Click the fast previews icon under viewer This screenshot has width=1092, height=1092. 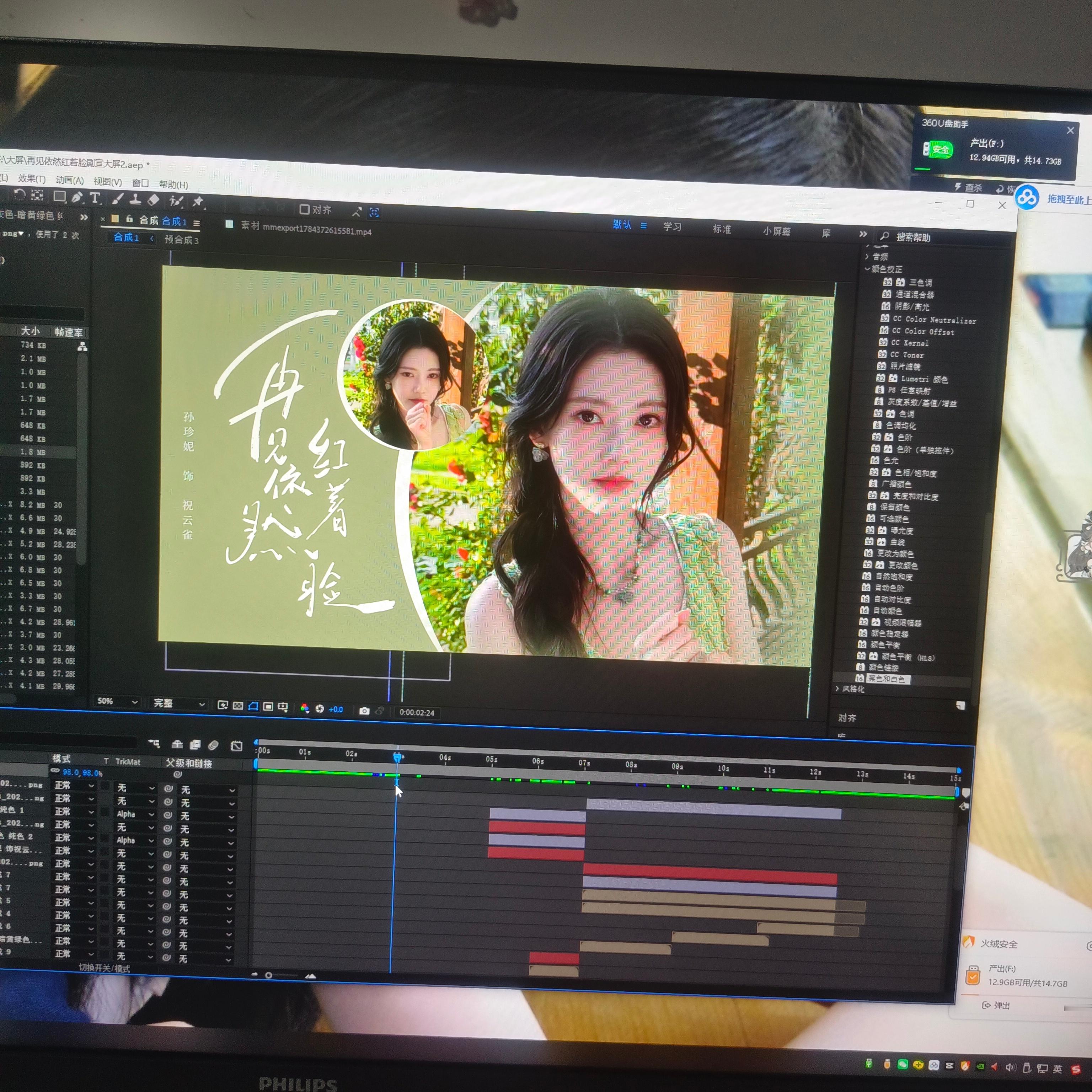pos(223,705)
